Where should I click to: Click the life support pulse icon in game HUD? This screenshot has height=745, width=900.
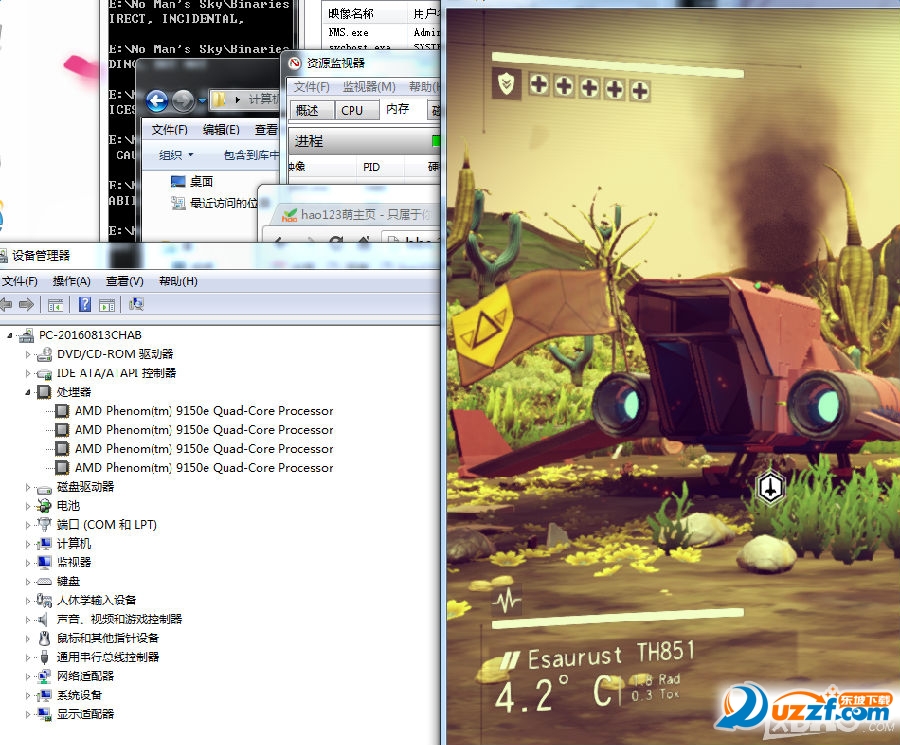coord(507,600)
